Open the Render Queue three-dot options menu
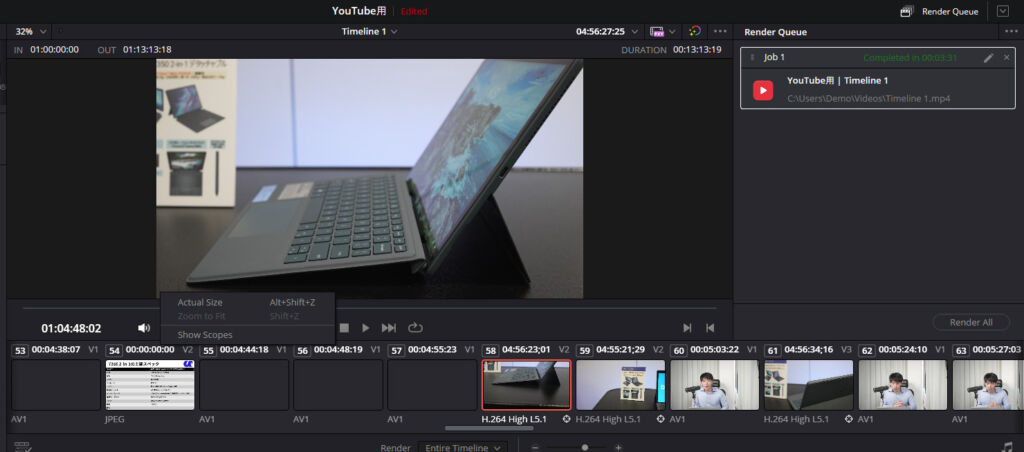The height and width of the screenshot is (452, 1024). 1010,31
